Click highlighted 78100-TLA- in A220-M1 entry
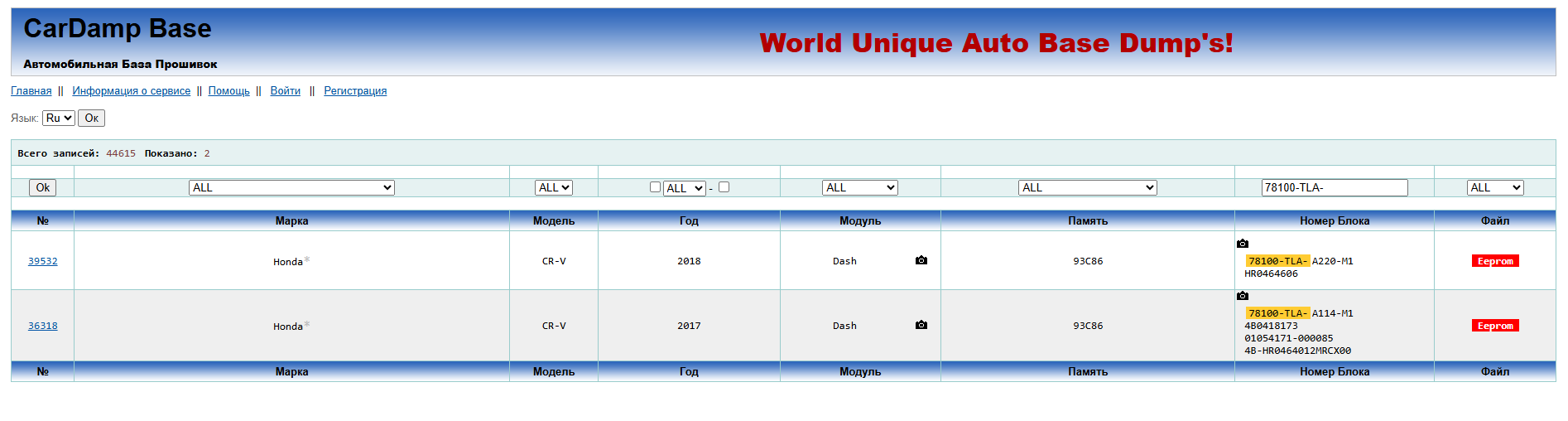The width and height of the screenshot is (1568, 421). 1277,261
